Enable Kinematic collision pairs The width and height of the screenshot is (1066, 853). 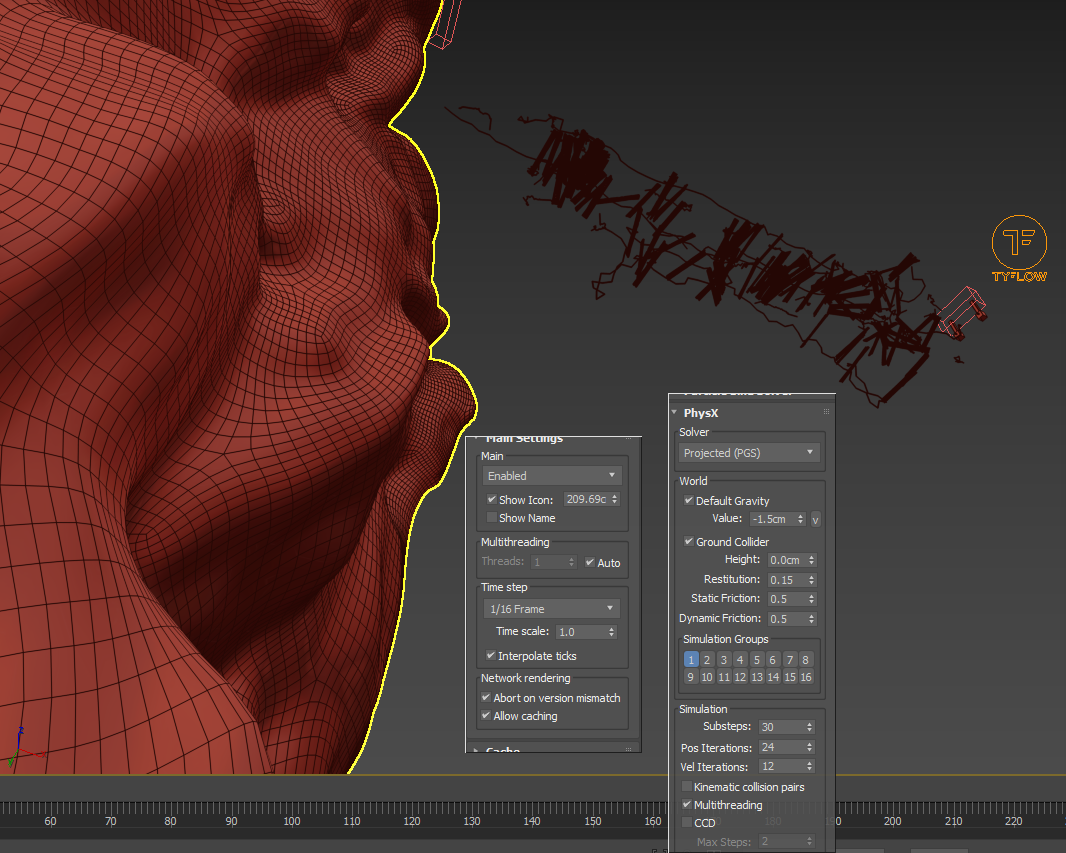pos(687,787)
